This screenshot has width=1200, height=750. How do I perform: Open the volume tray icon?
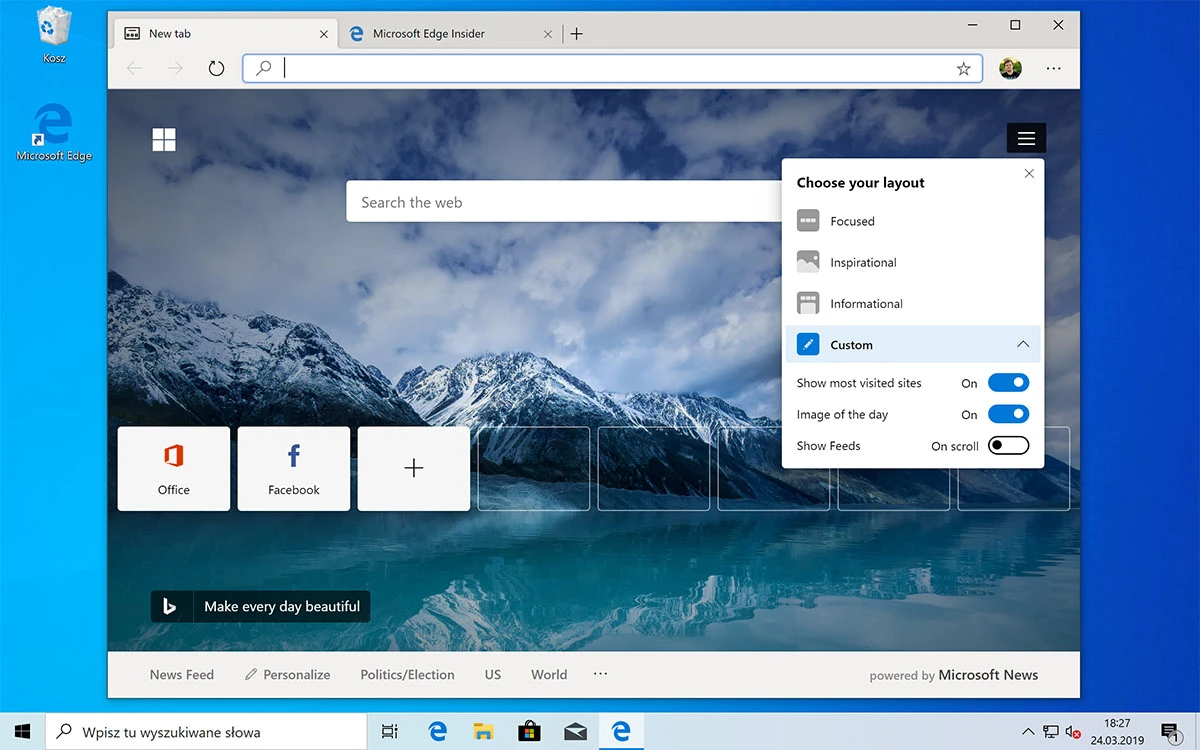tap(1074, 732)
